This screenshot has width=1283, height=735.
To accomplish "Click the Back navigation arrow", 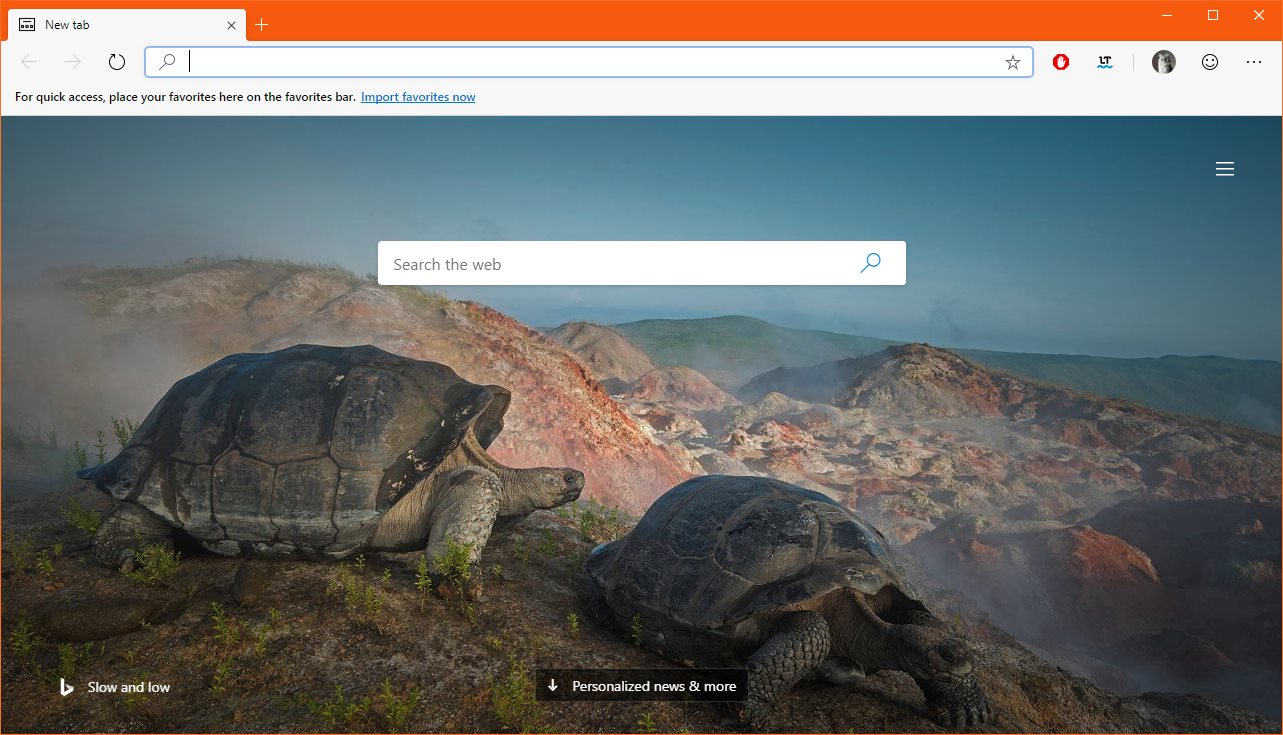I will [29, 62].
